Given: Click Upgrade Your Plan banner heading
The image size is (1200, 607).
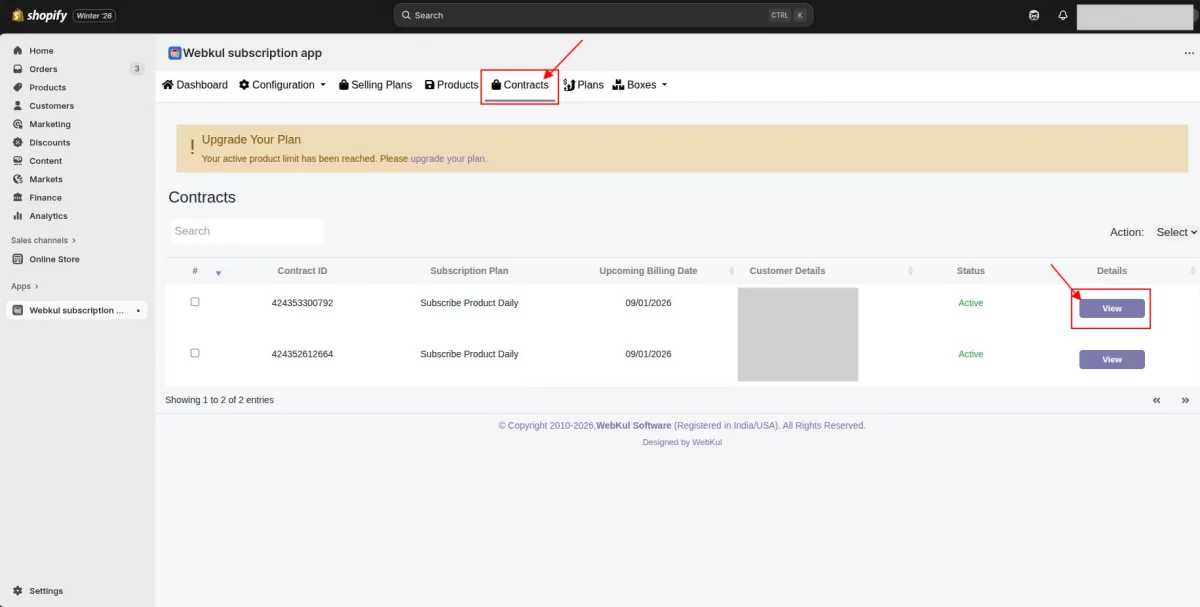Looking at the screenshot, I should [x=251, y=140].
